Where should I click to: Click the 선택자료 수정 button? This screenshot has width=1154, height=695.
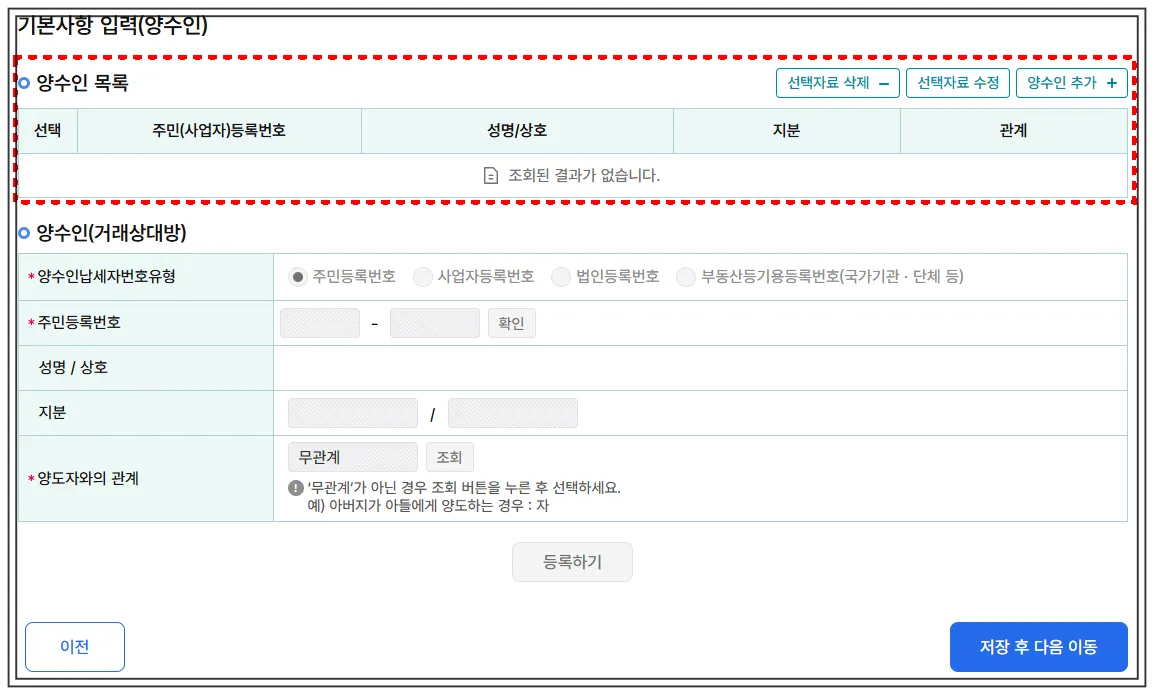[x=955, y=83]
